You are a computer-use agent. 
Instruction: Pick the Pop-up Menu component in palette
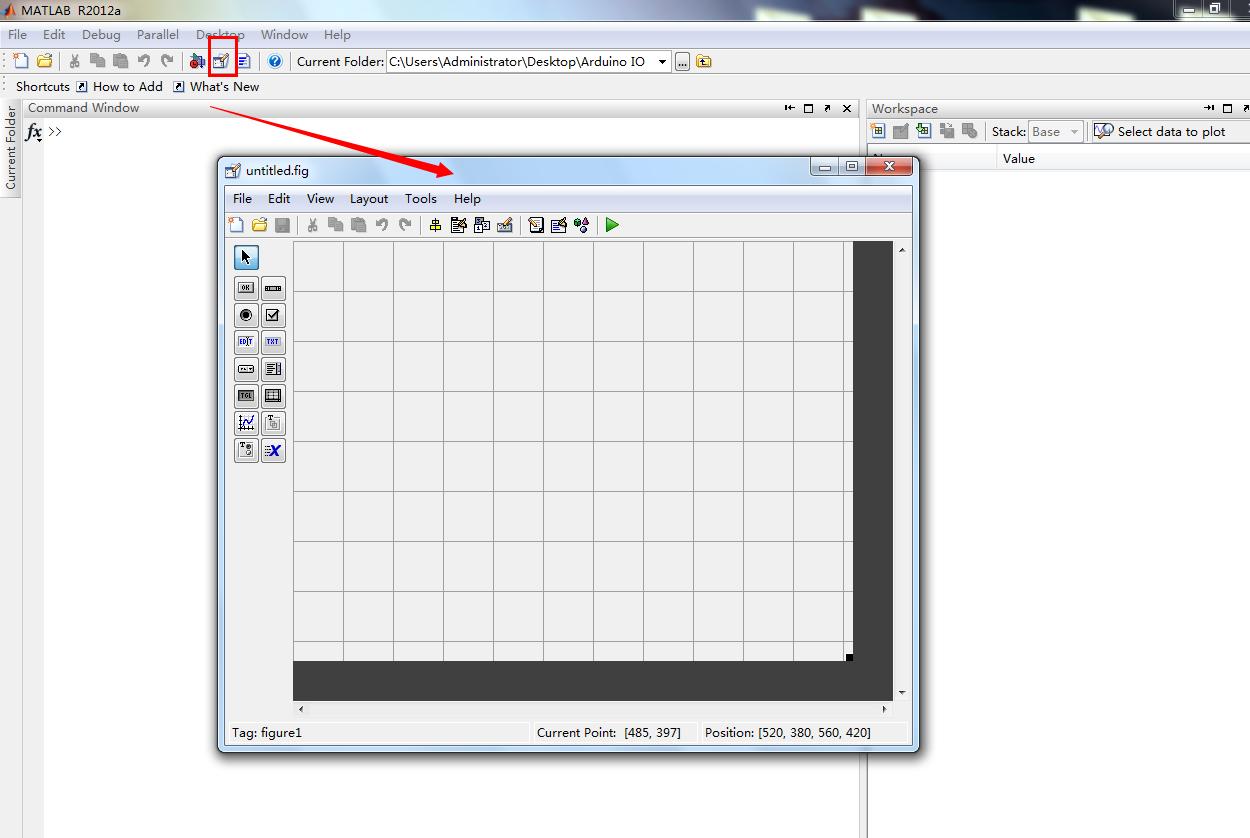tap(246, 369)
